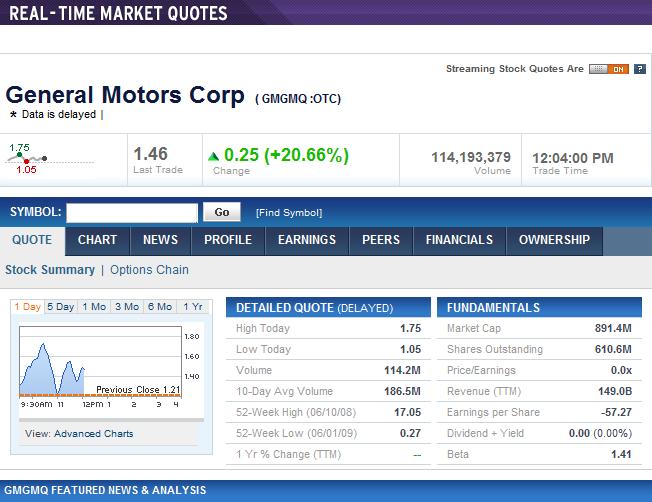Viewport: 652px width, 502px height.
Task: Click the Price/Earnings value 0.0x
Action: point(622,370)
